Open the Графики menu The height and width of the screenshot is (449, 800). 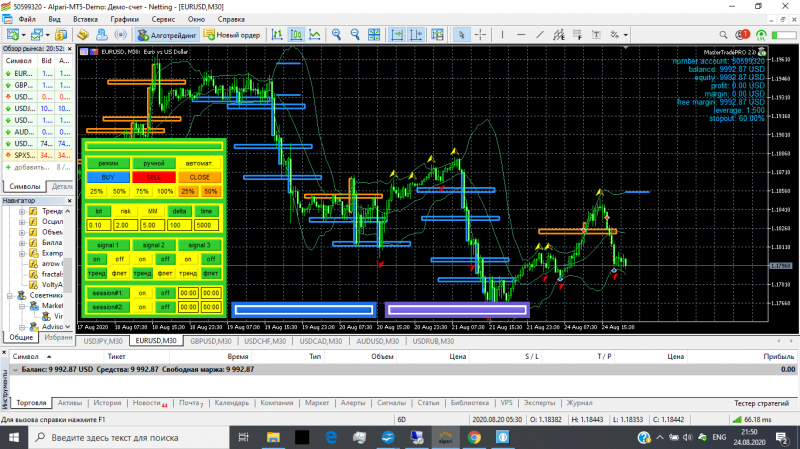[124, 19]
